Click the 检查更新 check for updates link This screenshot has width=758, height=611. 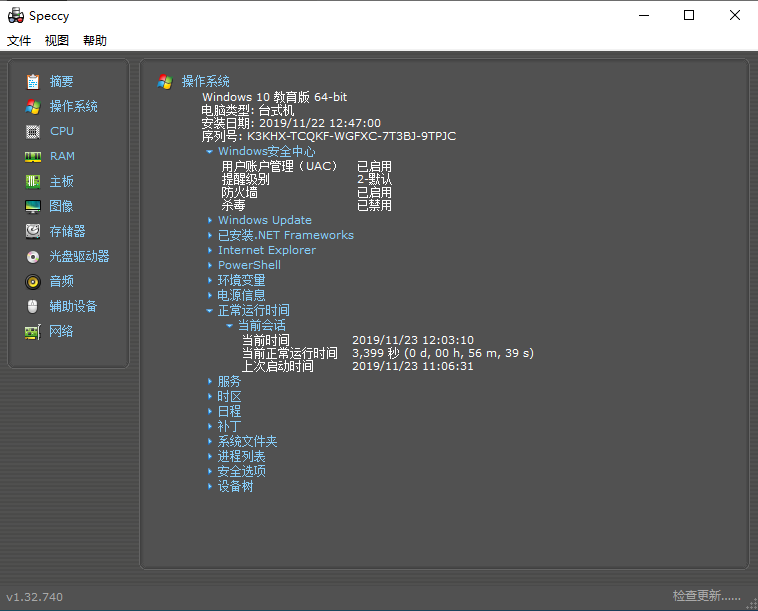click(706, 596)
